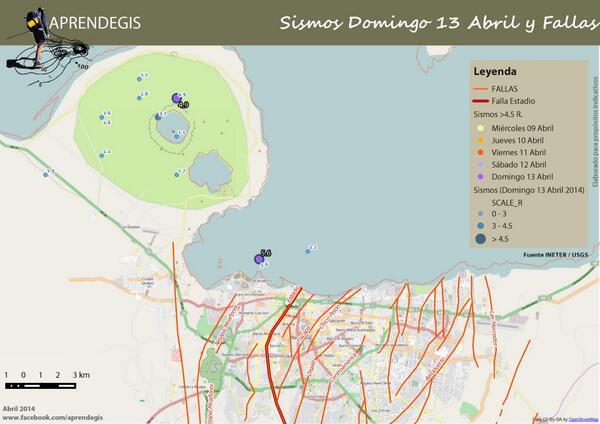Screen dimensions: 600x424
Task: Click the 'Las Mercedes' fault label
Action: coord(495,330)
